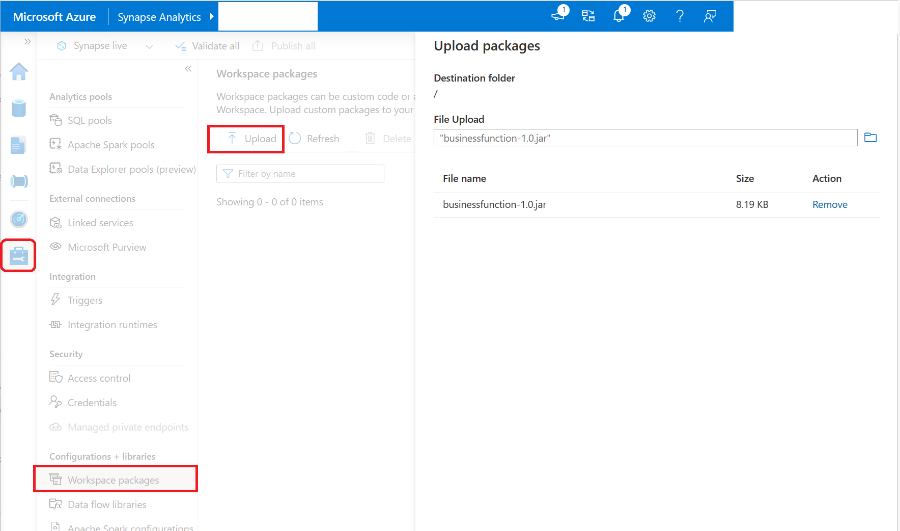Viewport: 900px width, 531px height.
Task: Click the File name column header
Action: 464,179
